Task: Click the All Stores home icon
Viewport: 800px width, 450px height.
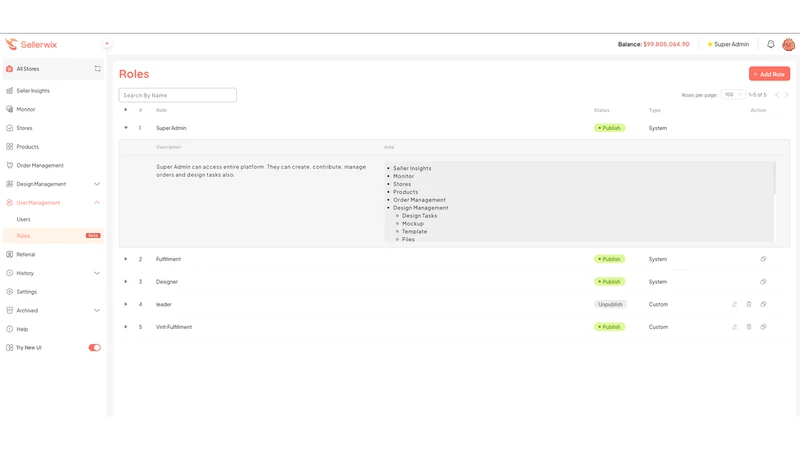Action: [x=9, y=68]
